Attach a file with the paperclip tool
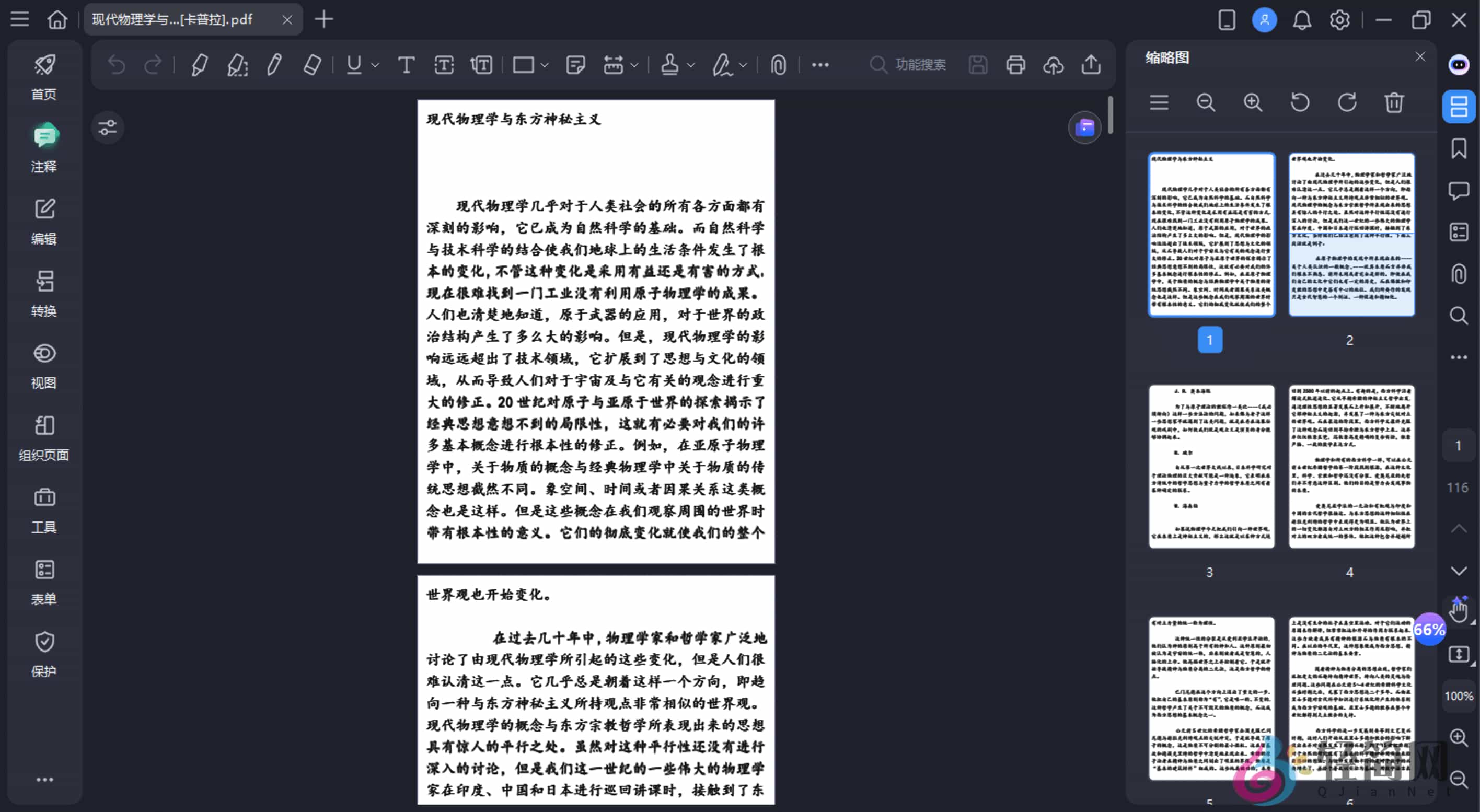The width and height of the screenshot is (1480, 812). coord(779,64)
